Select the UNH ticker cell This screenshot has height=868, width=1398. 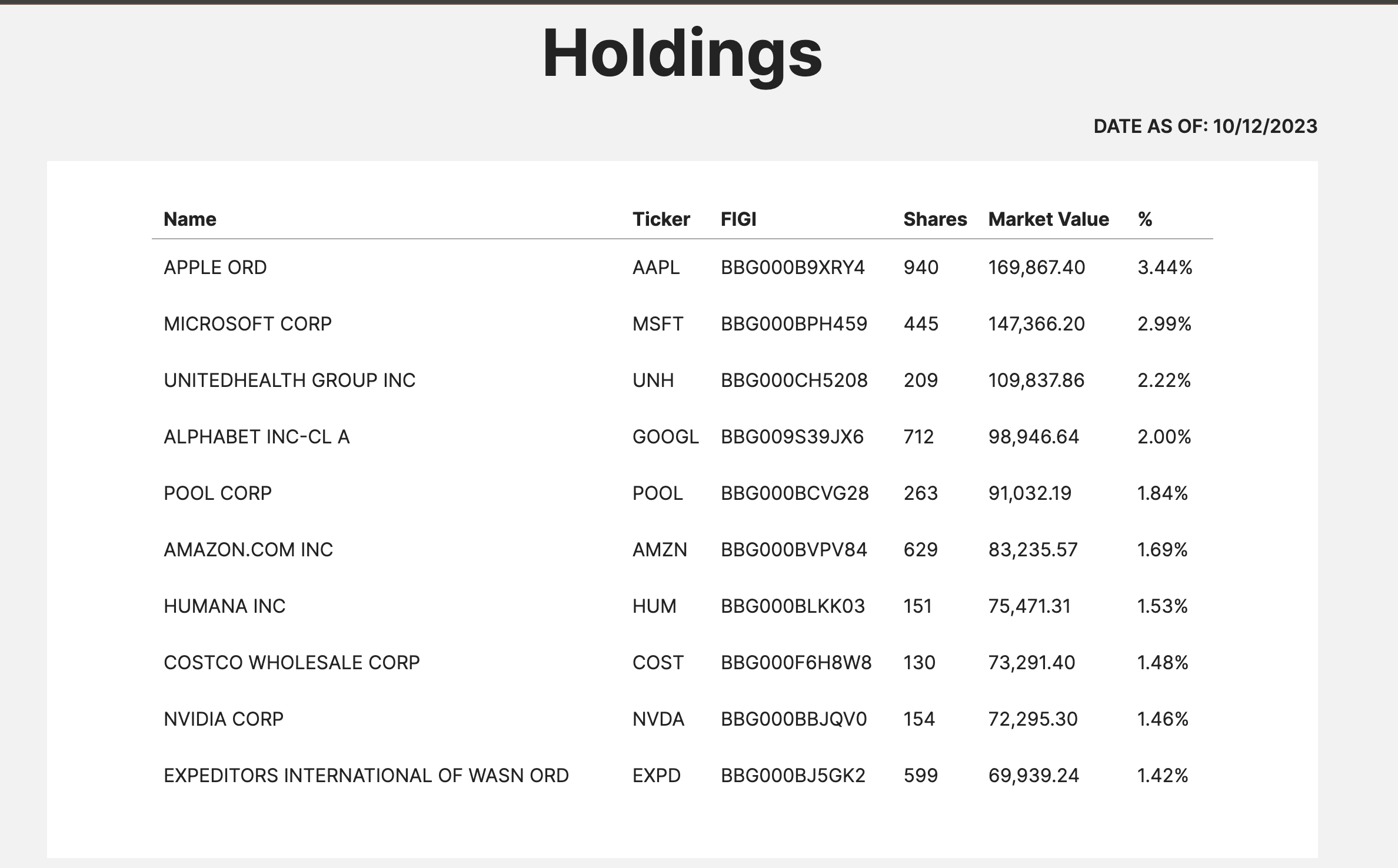(653, 380)
